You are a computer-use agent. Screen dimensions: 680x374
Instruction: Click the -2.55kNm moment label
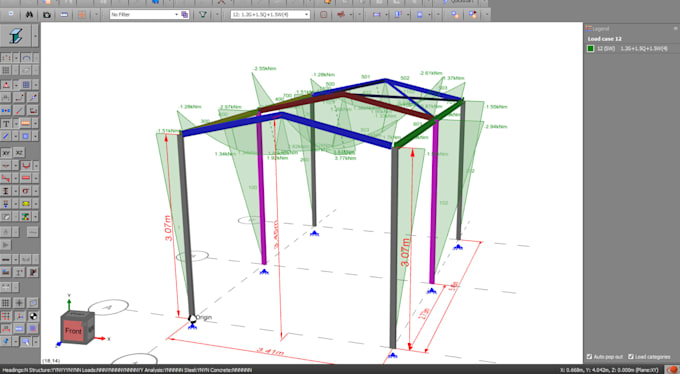pyautogui.click(x=265, y=69)
